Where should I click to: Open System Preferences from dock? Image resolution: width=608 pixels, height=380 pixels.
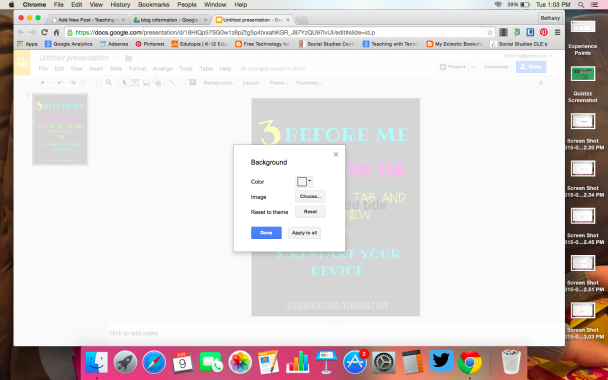coord(383,362)
